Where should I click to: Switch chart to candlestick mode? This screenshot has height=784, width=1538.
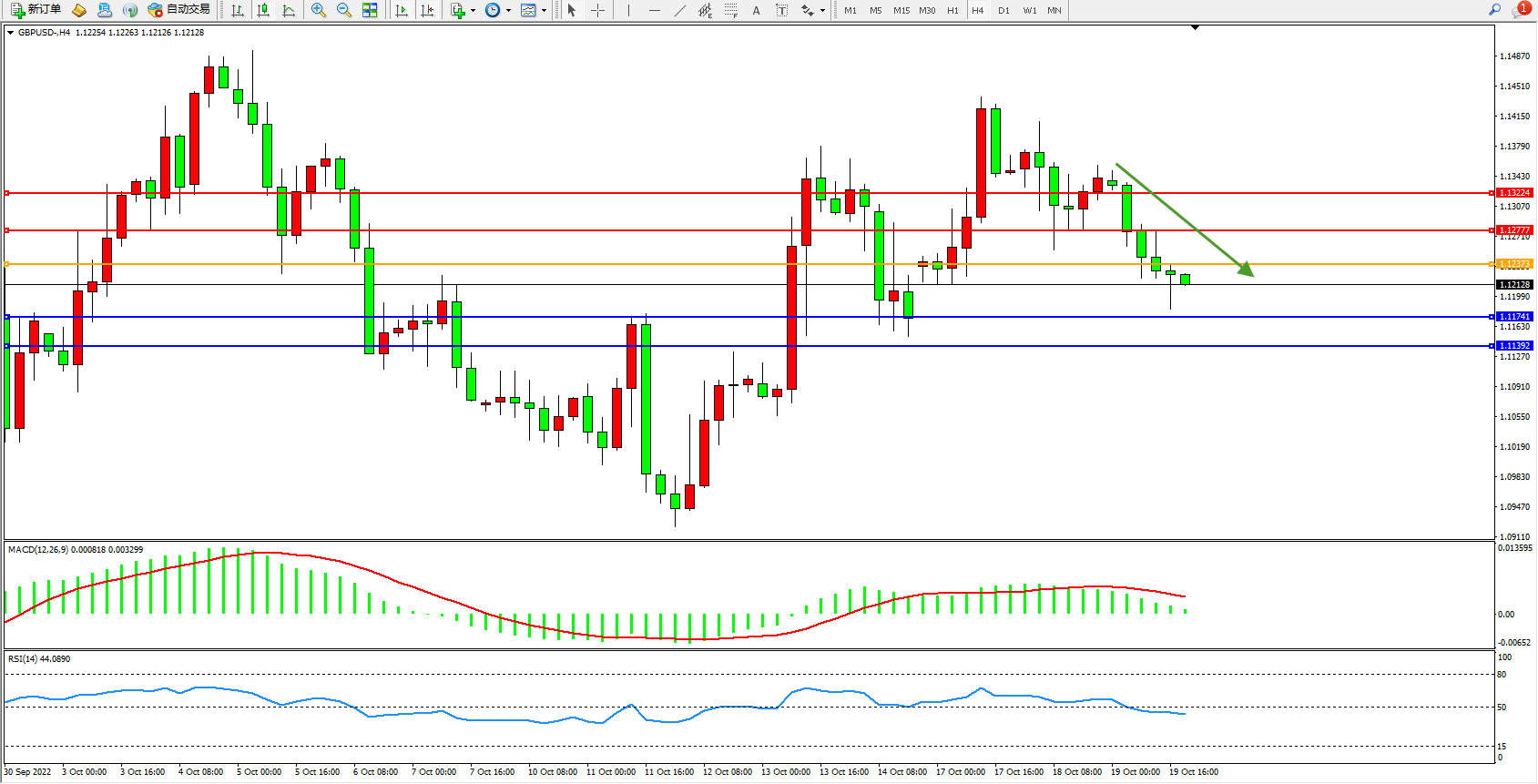pyautogui.click(x=263, y=10)
